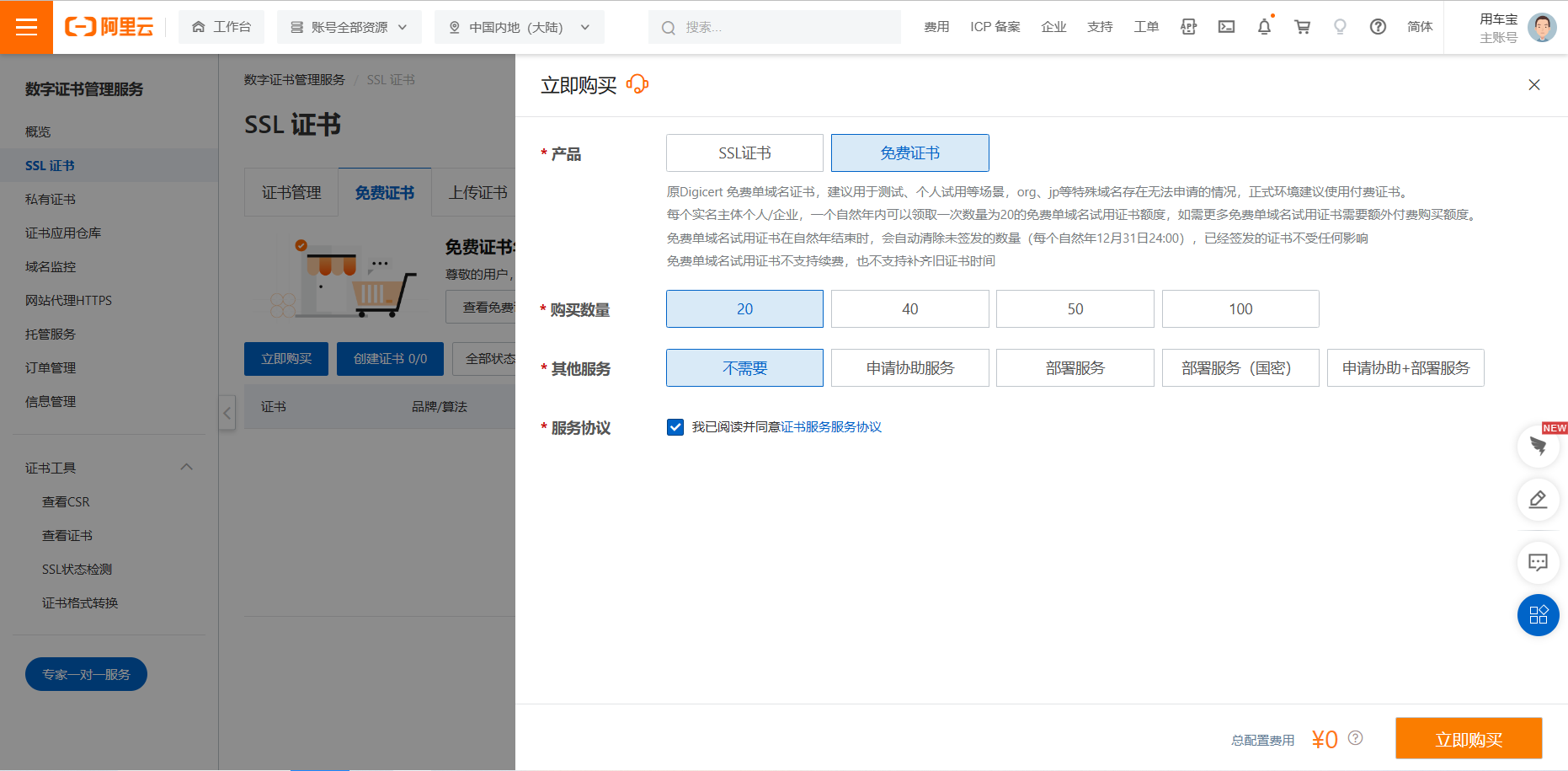Open the orange hamburger main menu
Viewport: 1568px width, 771px height.
[26, 27]
